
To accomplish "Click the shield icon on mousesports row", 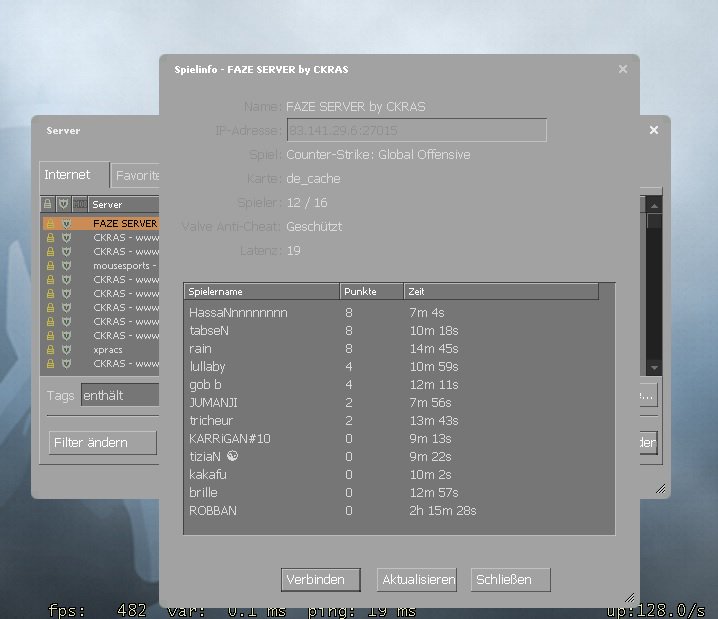I will [x=66, y=266].
